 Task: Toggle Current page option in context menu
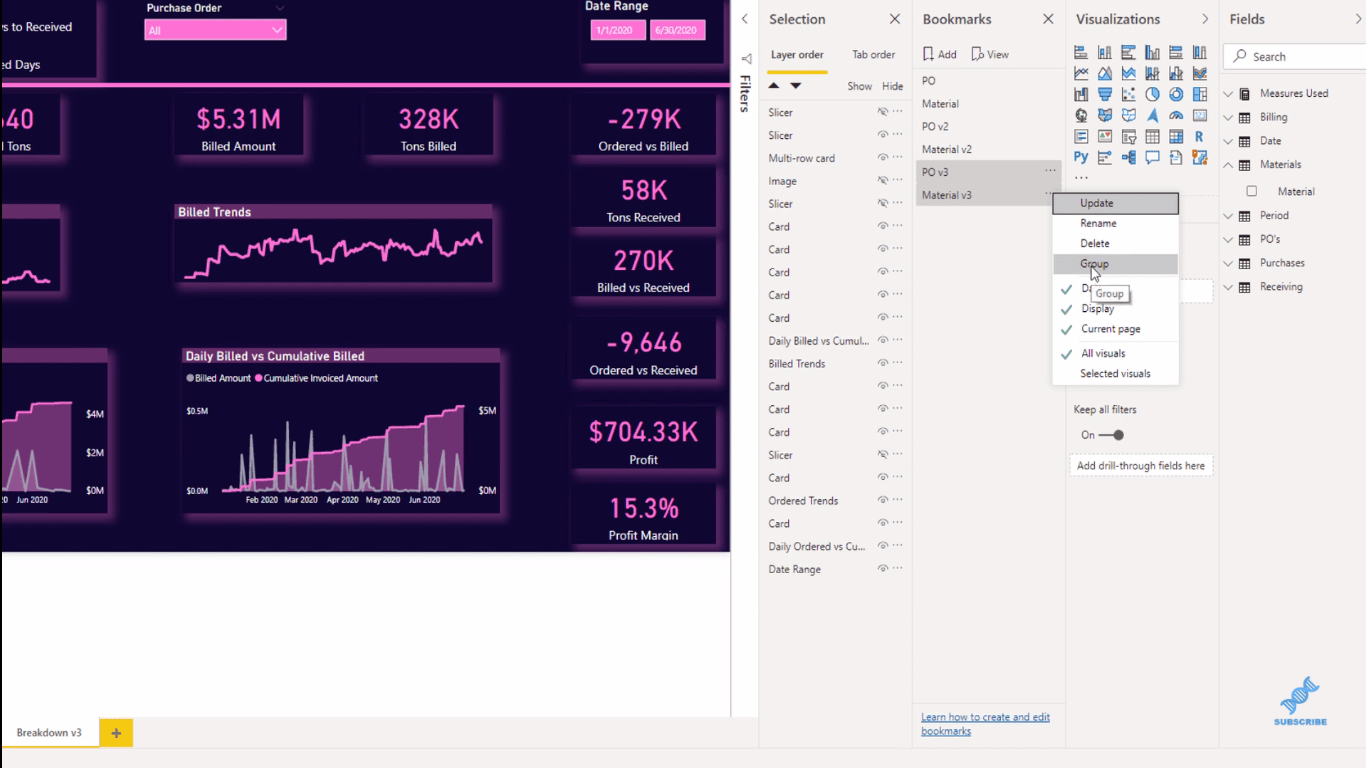(x=1115, y=329)
